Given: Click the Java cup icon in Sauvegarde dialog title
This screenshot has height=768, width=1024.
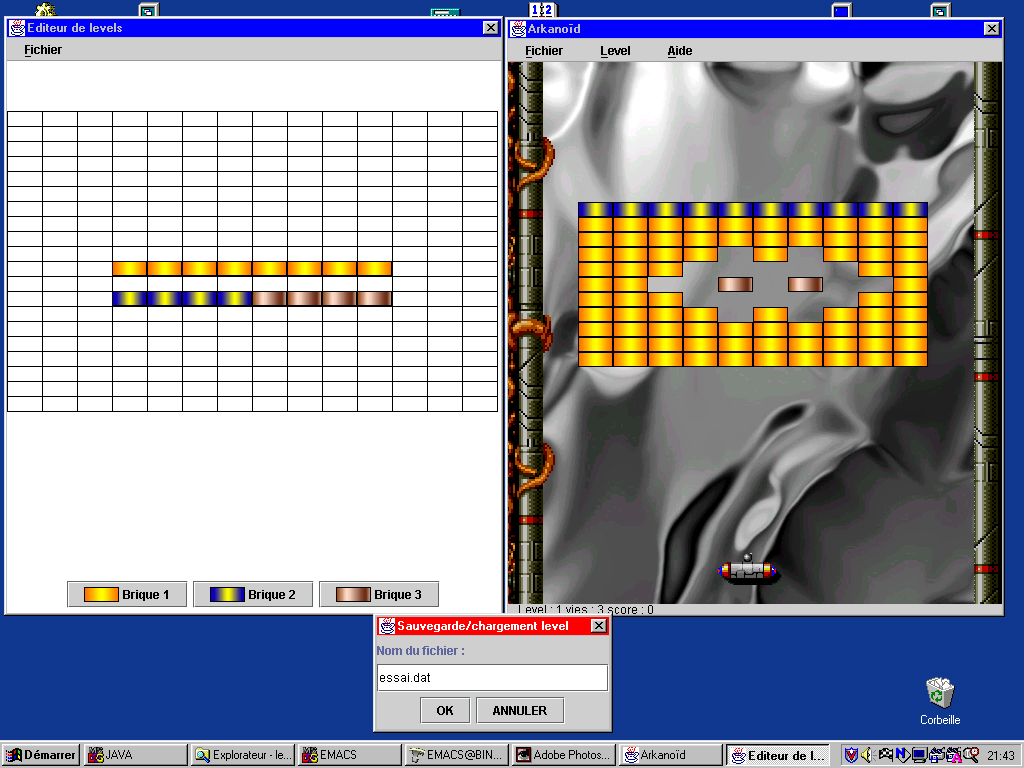Looking at the screenshot, I should click(x=386, y=626).
